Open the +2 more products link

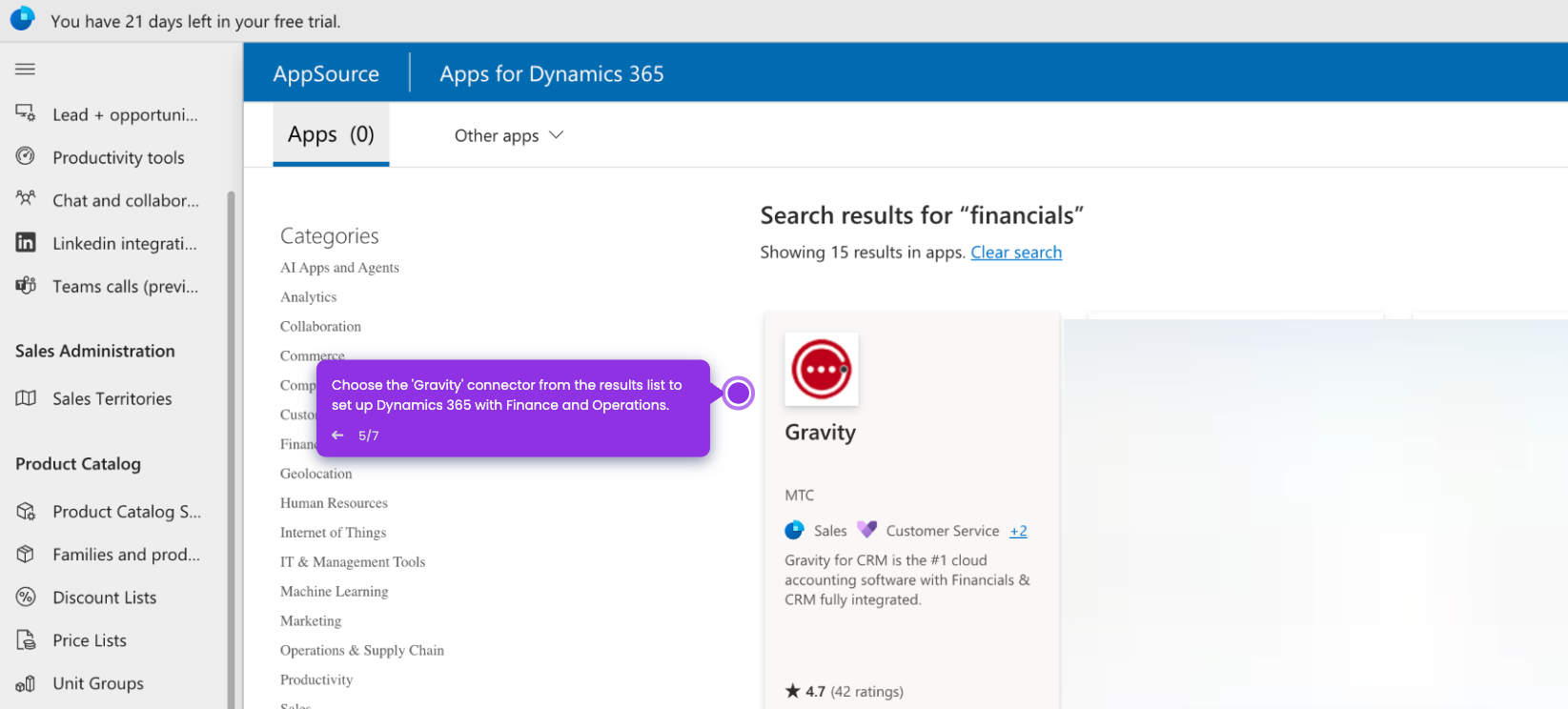click(x=1018, y=531)
